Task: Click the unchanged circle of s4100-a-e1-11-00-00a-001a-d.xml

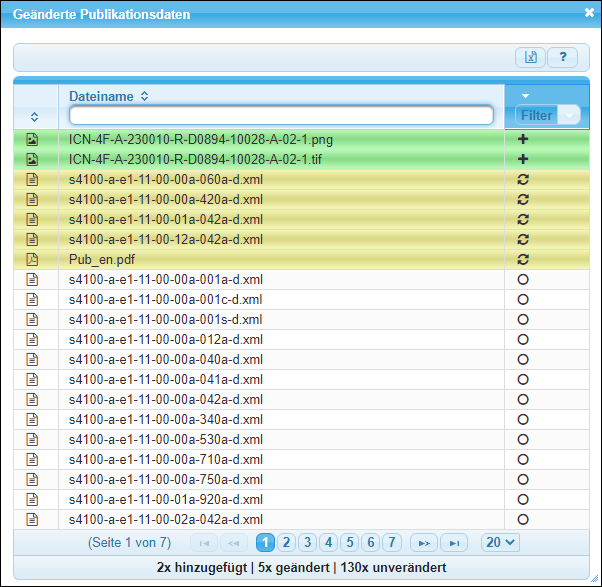Action: [523, 279]
